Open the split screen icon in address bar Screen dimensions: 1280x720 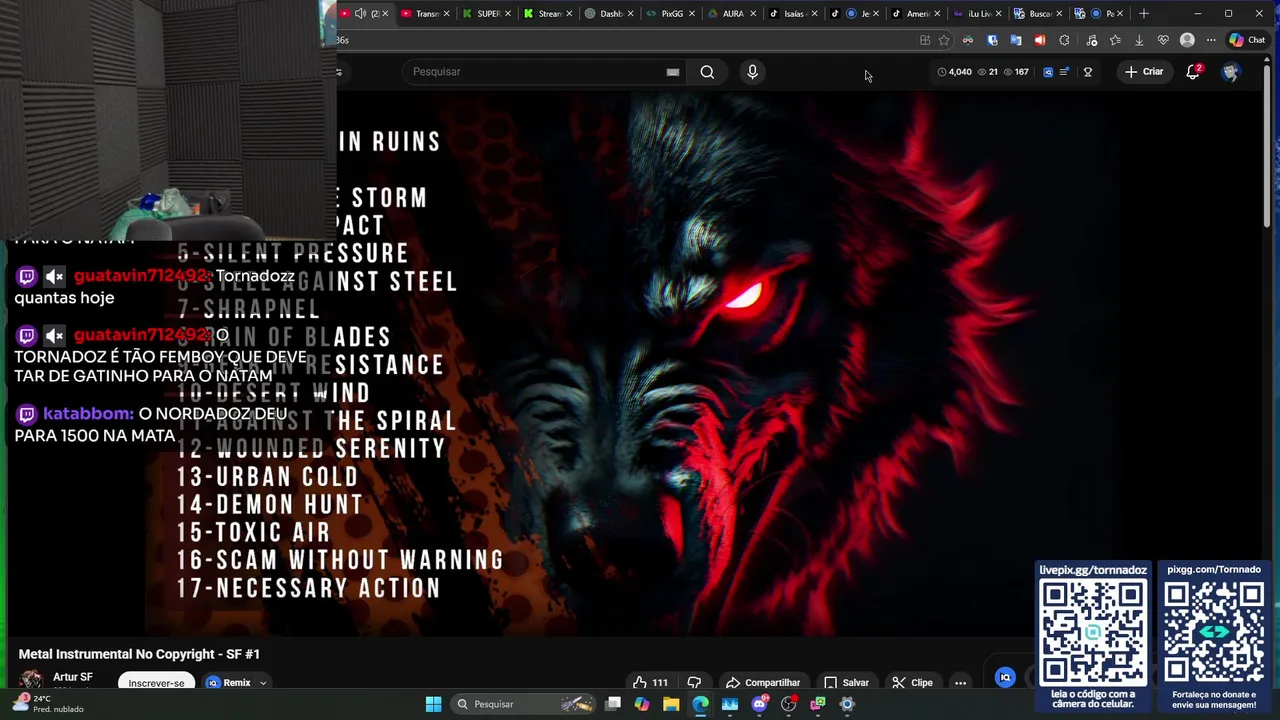click(x=925, y=40)
